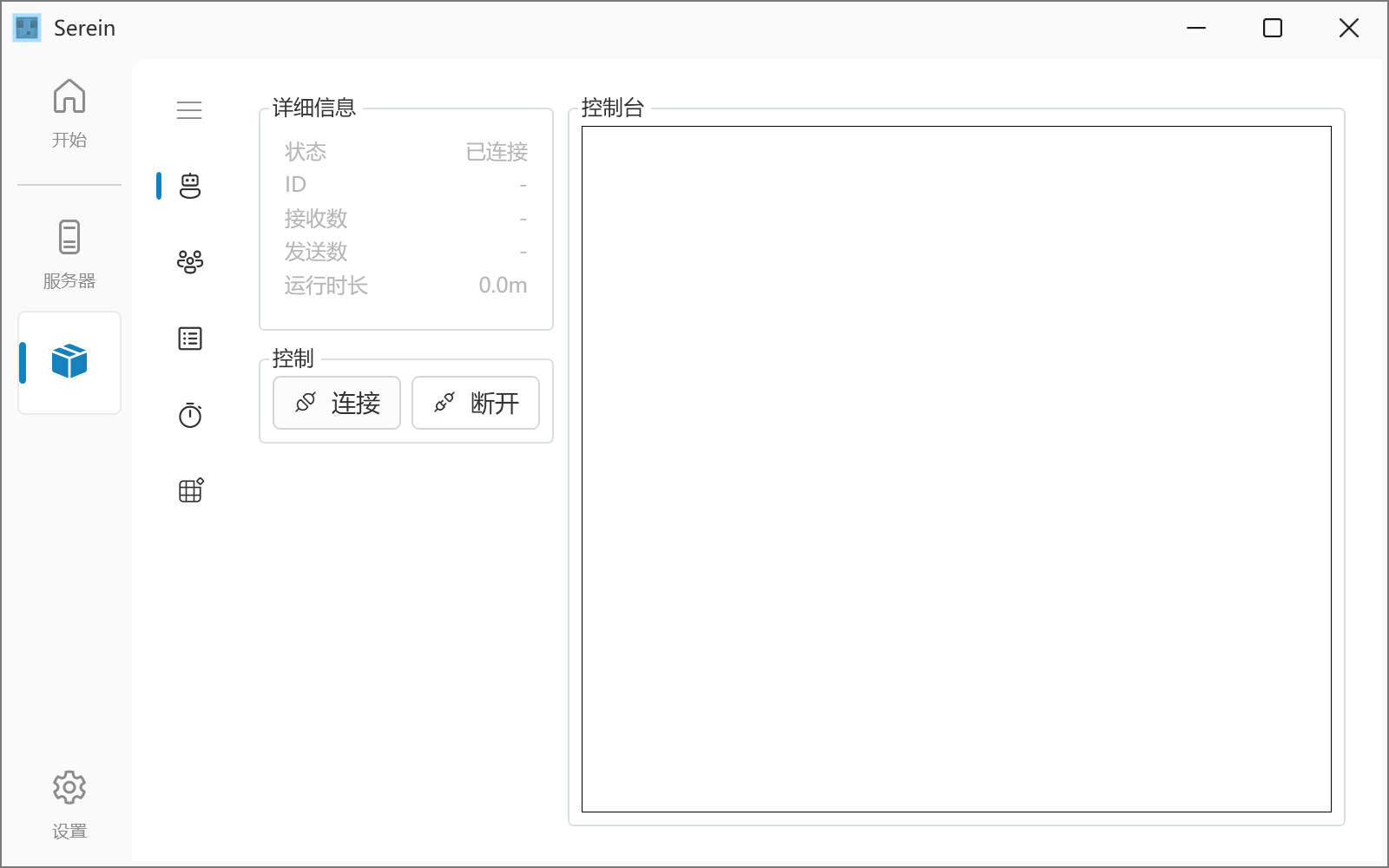
Task: Click the Serein app icon in title bar
Action: [27, 28]
